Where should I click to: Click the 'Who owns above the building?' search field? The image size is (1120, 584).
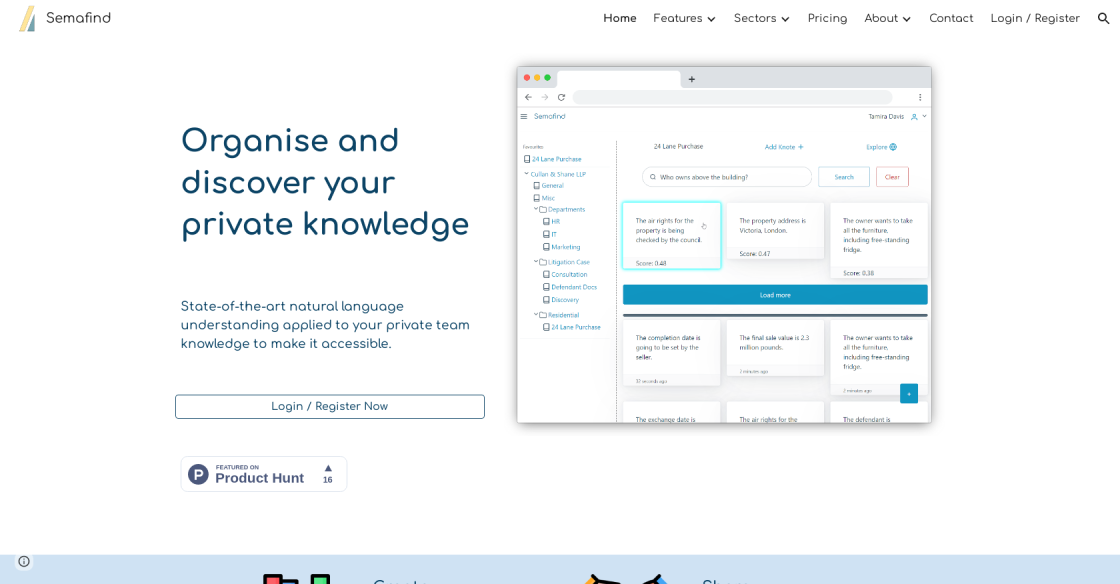point(727,177)
